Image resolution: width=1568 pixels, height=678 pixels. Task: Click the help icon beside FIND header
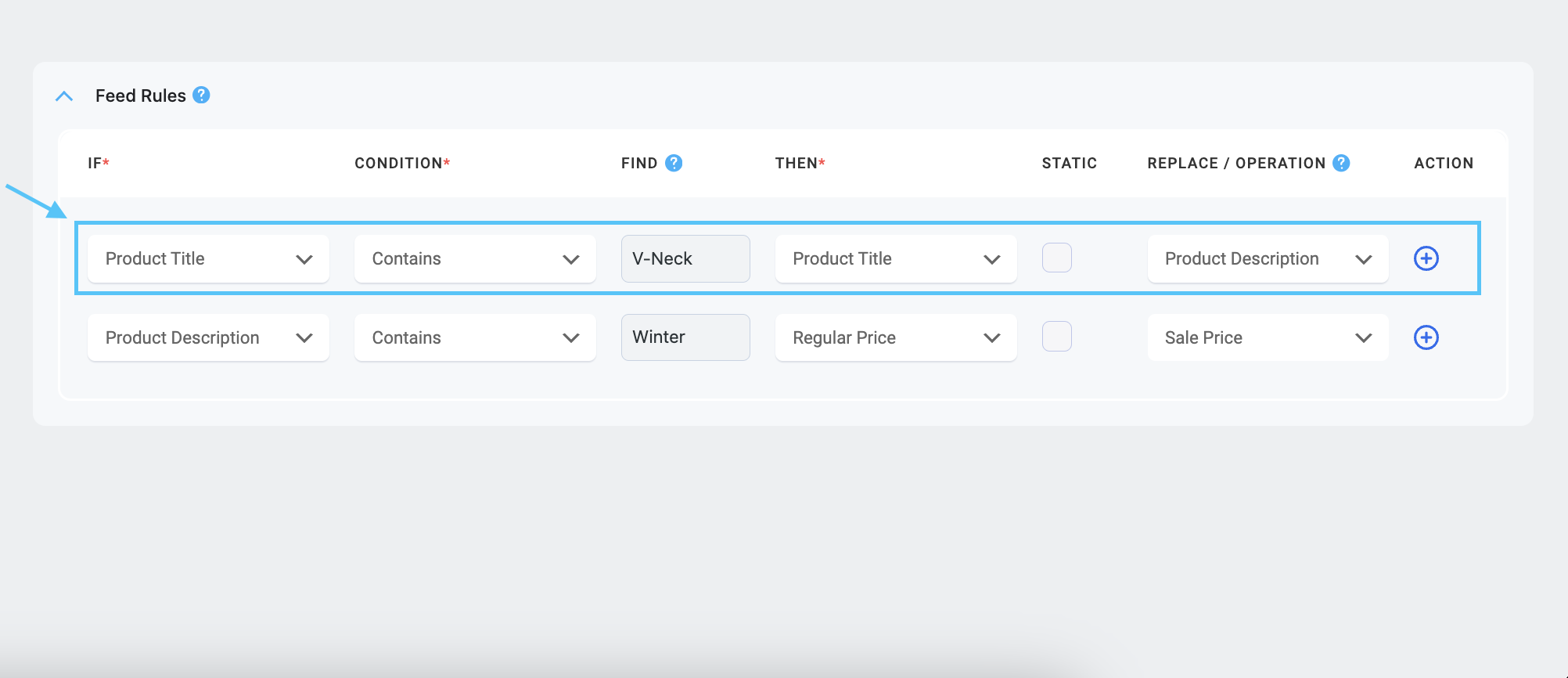click(674, 163)
